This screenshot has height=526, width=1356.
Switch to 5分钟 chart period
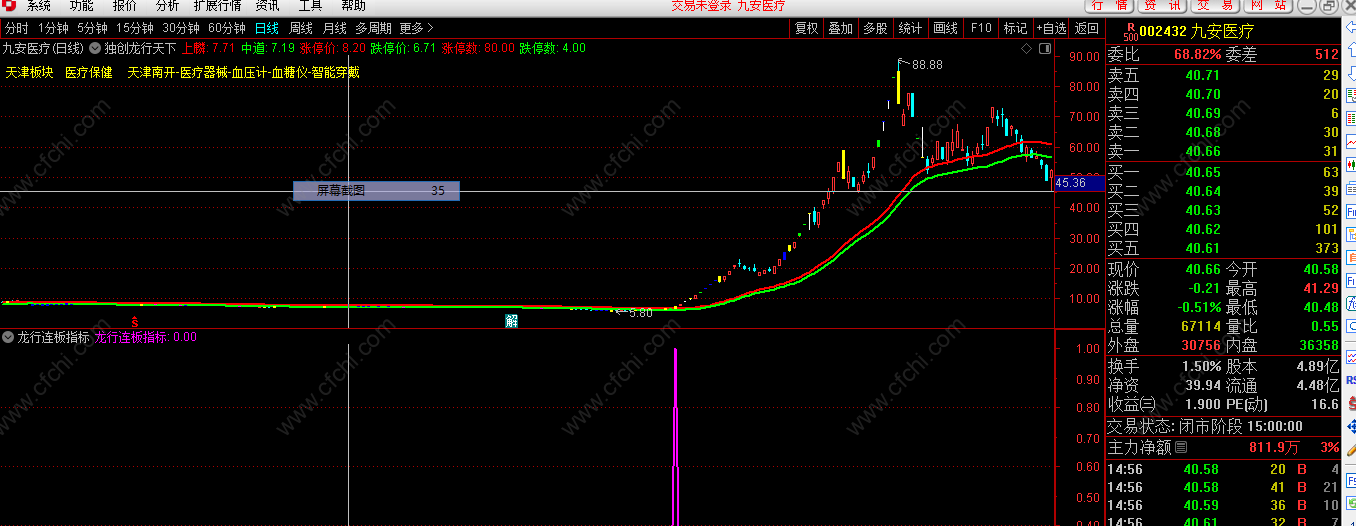[92, 28]
